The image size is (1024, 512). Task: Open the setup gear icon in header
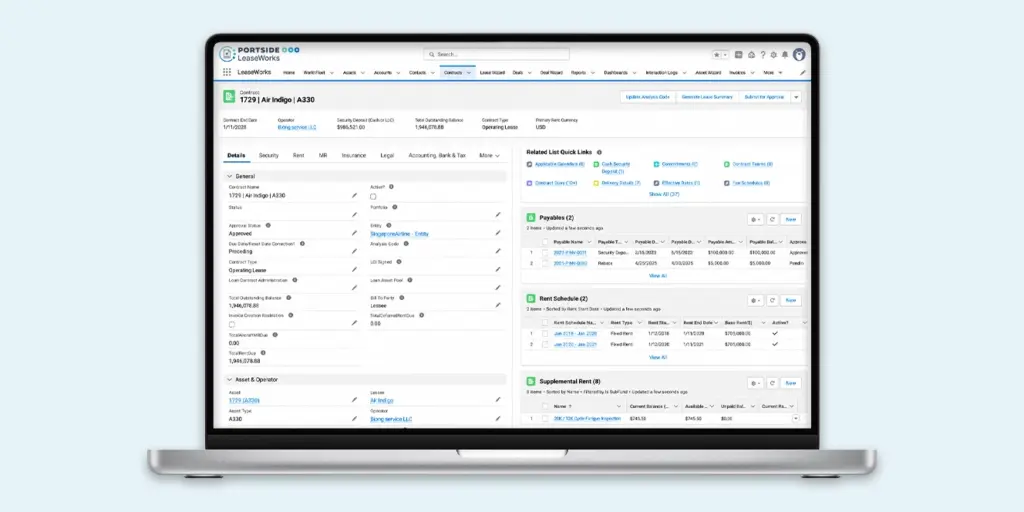point(773,55)
